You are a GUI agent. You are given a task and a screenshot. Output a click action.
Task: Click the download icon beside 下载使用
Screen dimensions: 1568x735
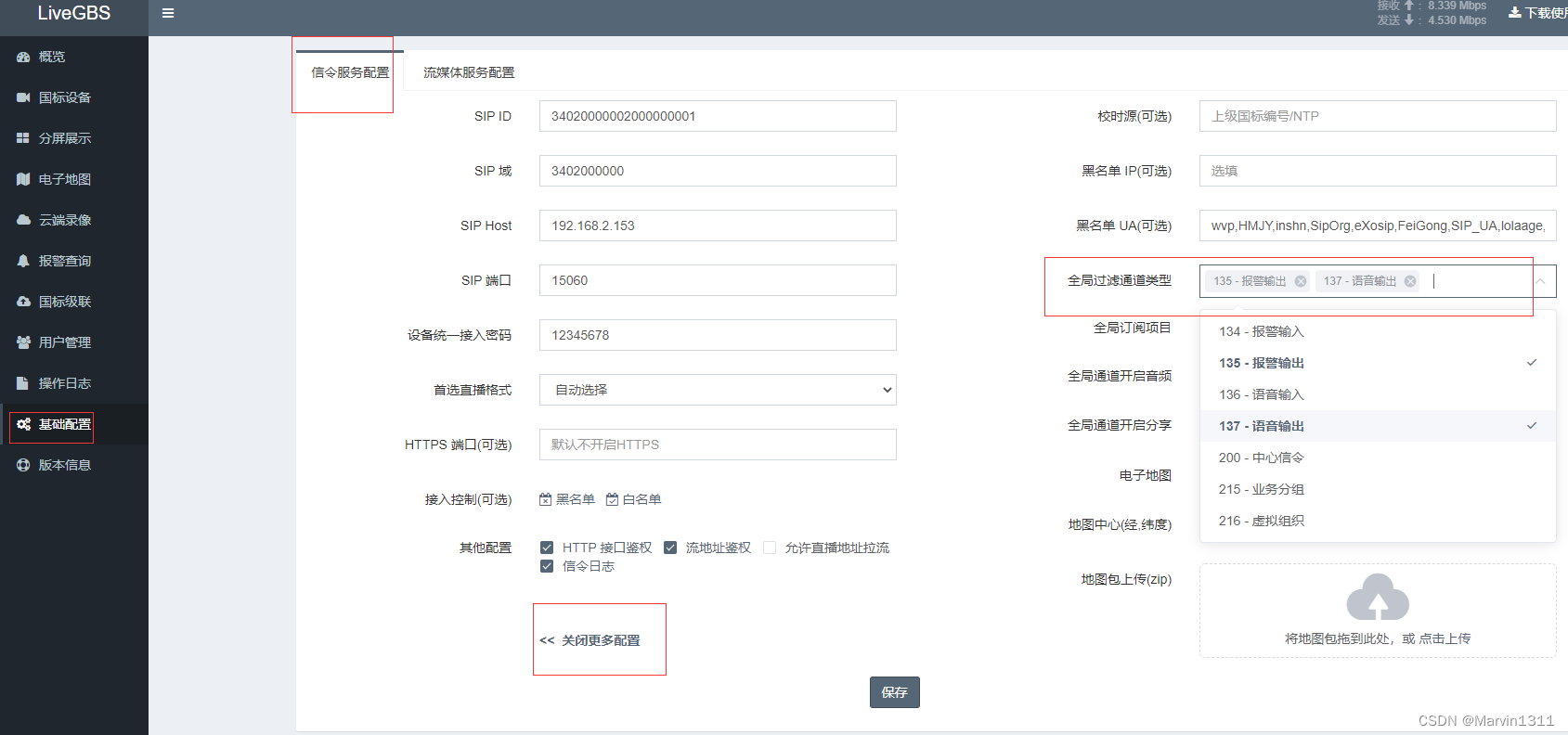pyautogui.click(x=1514, y=13)
